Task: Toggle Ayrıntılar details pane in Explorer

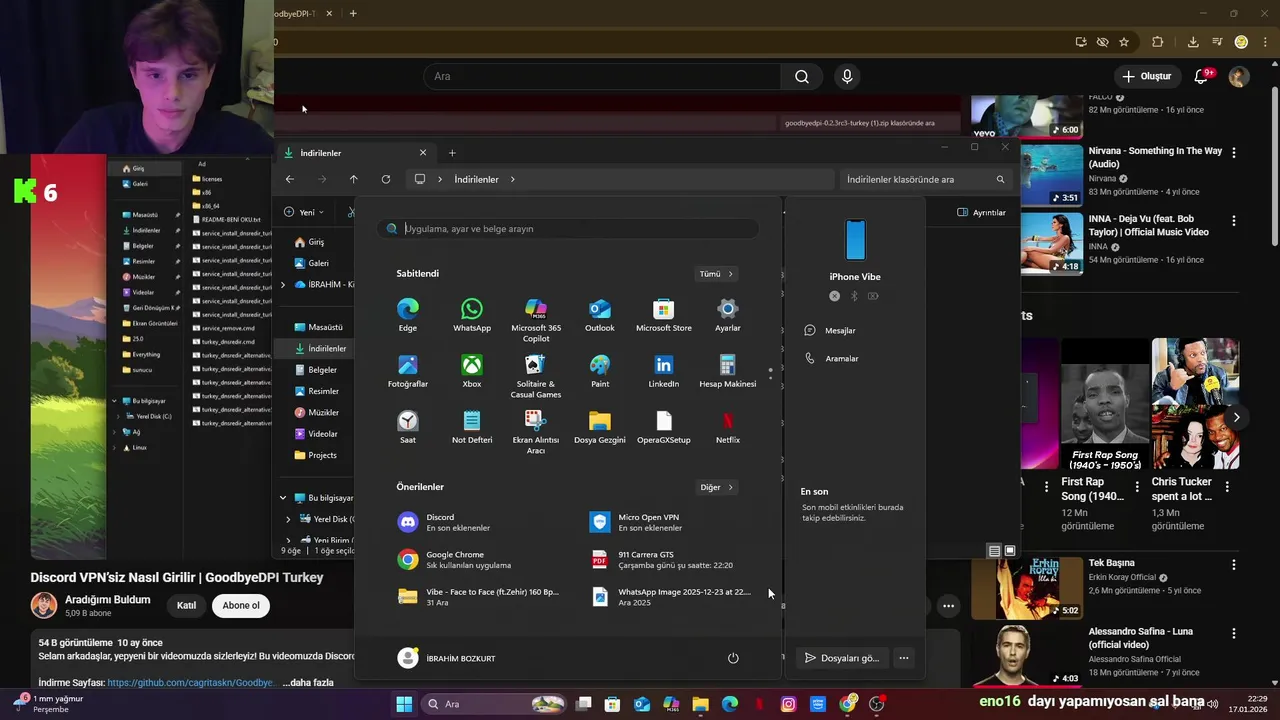Action: 981,212
